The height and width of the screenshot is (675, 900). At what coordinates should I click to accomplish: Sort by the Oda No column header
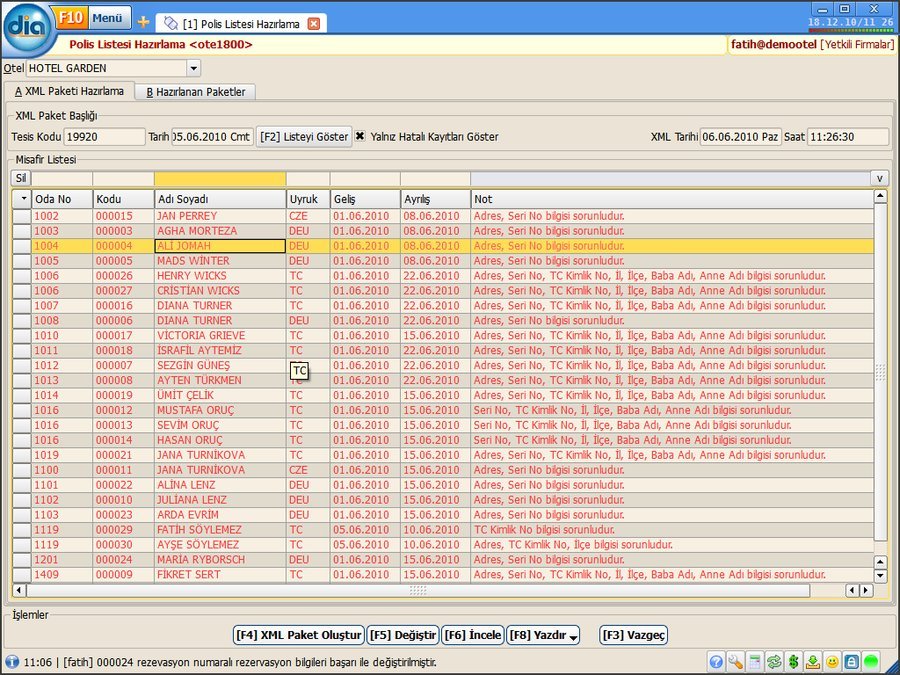point(62,199)
